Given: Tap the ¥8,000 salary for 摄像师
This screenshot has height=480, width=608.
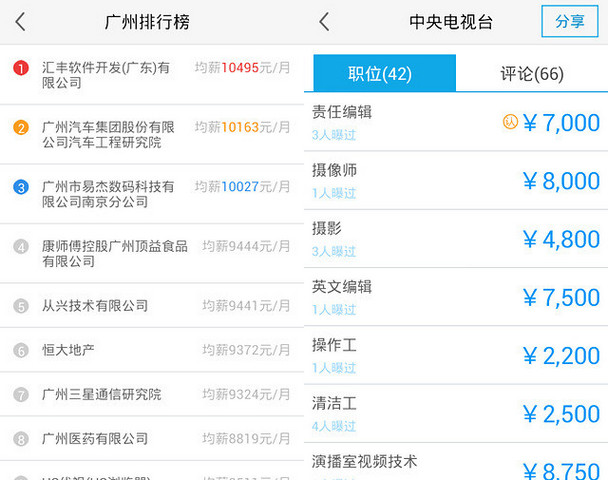Looking at the screenshot, I should (x=561, y=181).
